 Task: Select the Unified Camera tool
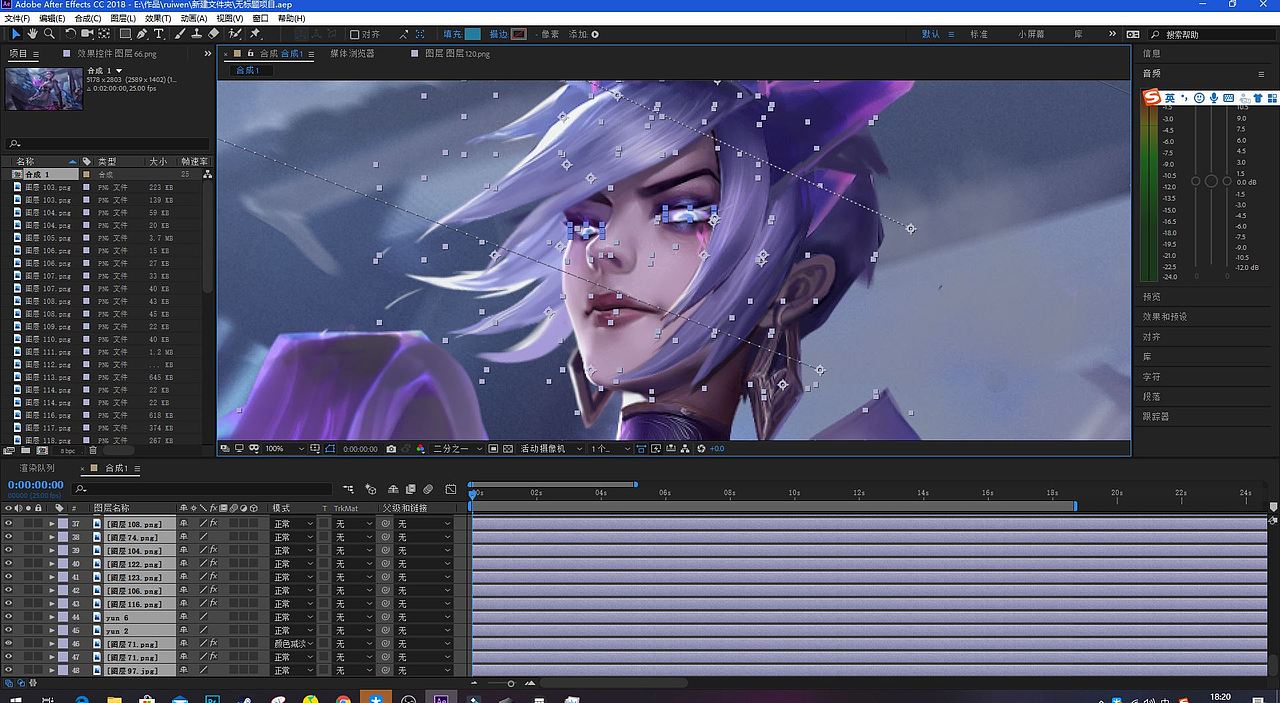pyautogui.click(x=87, y=34)
